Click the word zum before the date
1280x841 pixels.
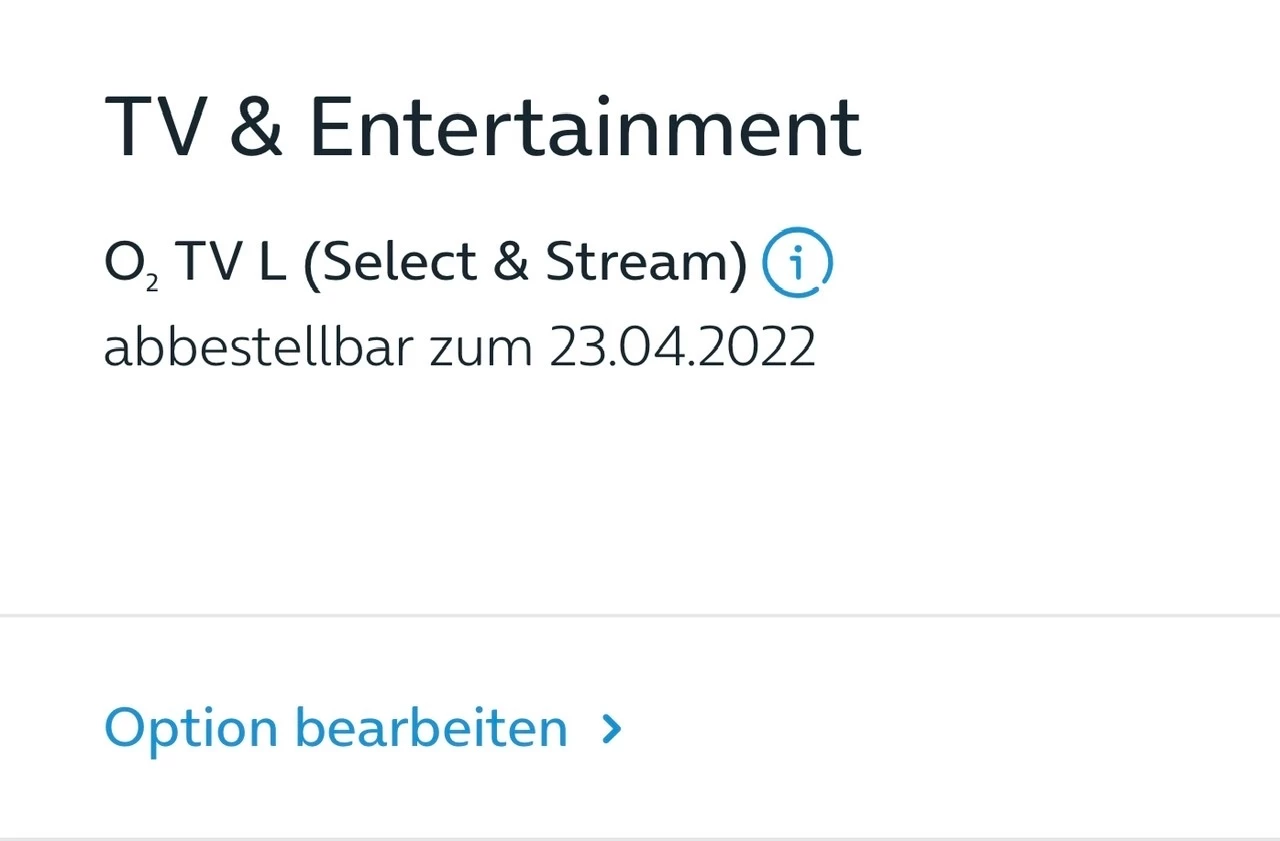480,348
